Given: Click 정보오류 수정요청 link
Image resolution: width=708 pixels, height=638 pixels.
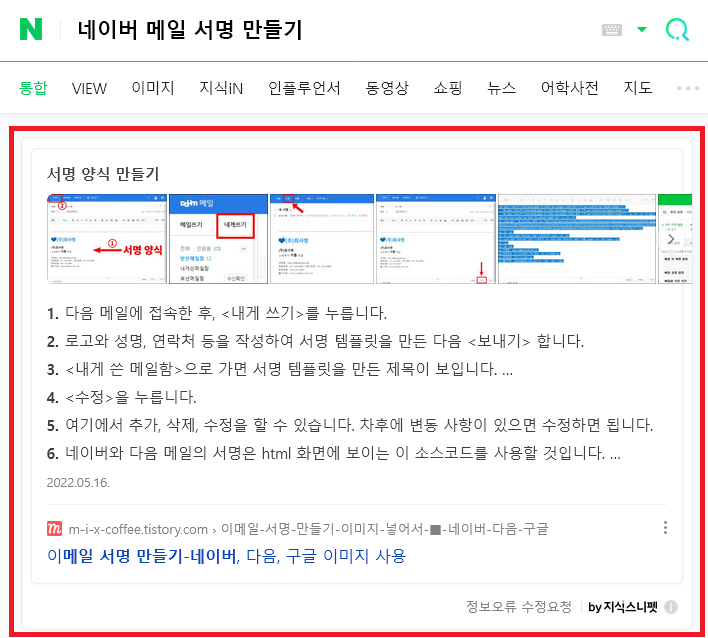Looking at the screenshot, I should coord(519,607).
